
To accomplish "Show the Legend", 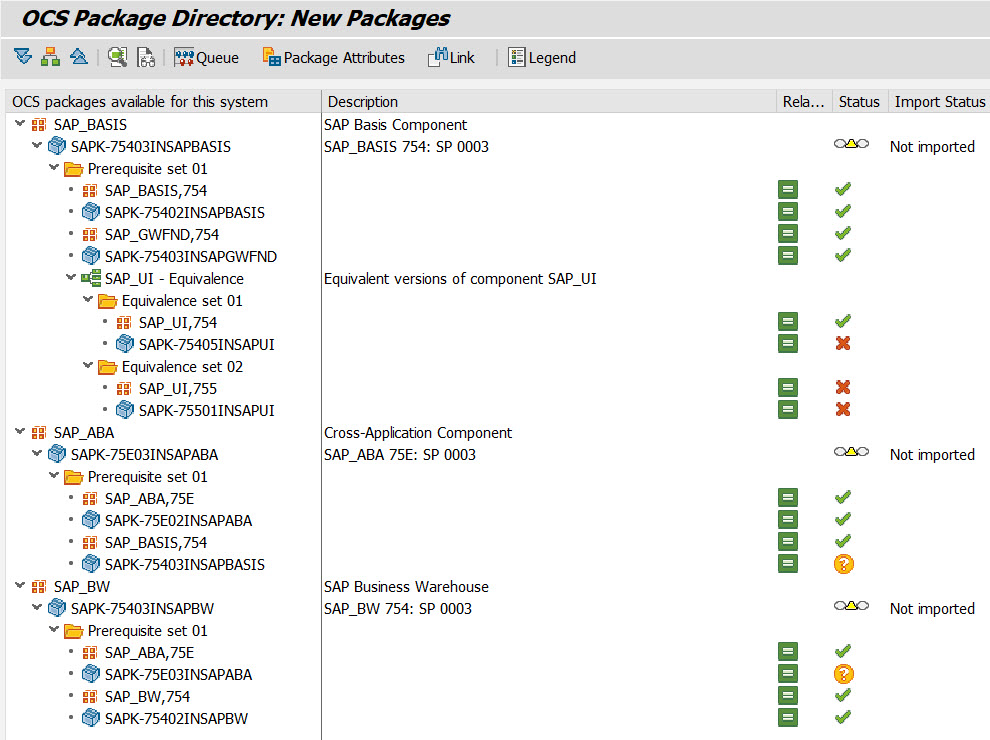I will tap(542, 57).
